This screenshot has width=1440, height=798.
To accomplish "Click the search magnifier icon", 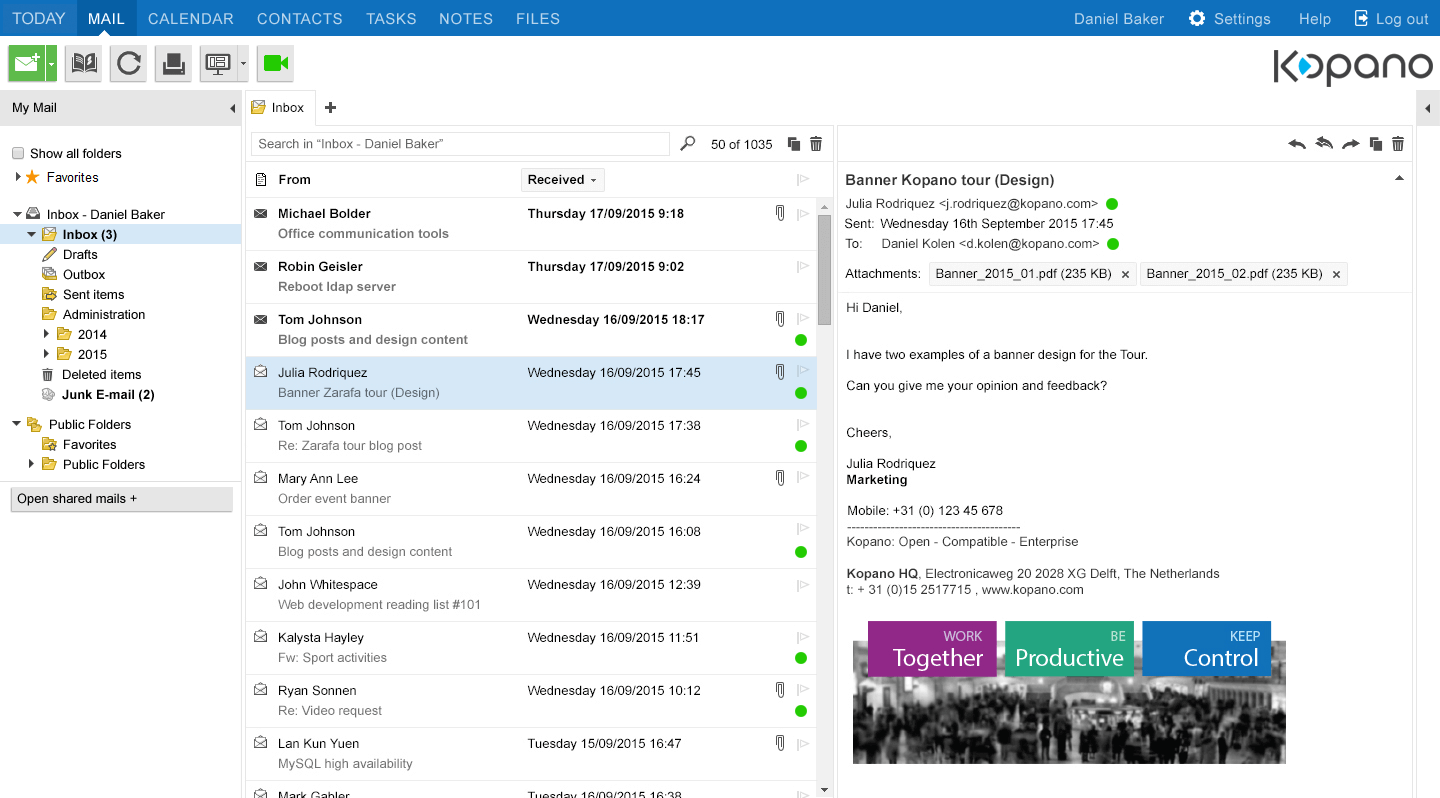I will tap(687, 144).
